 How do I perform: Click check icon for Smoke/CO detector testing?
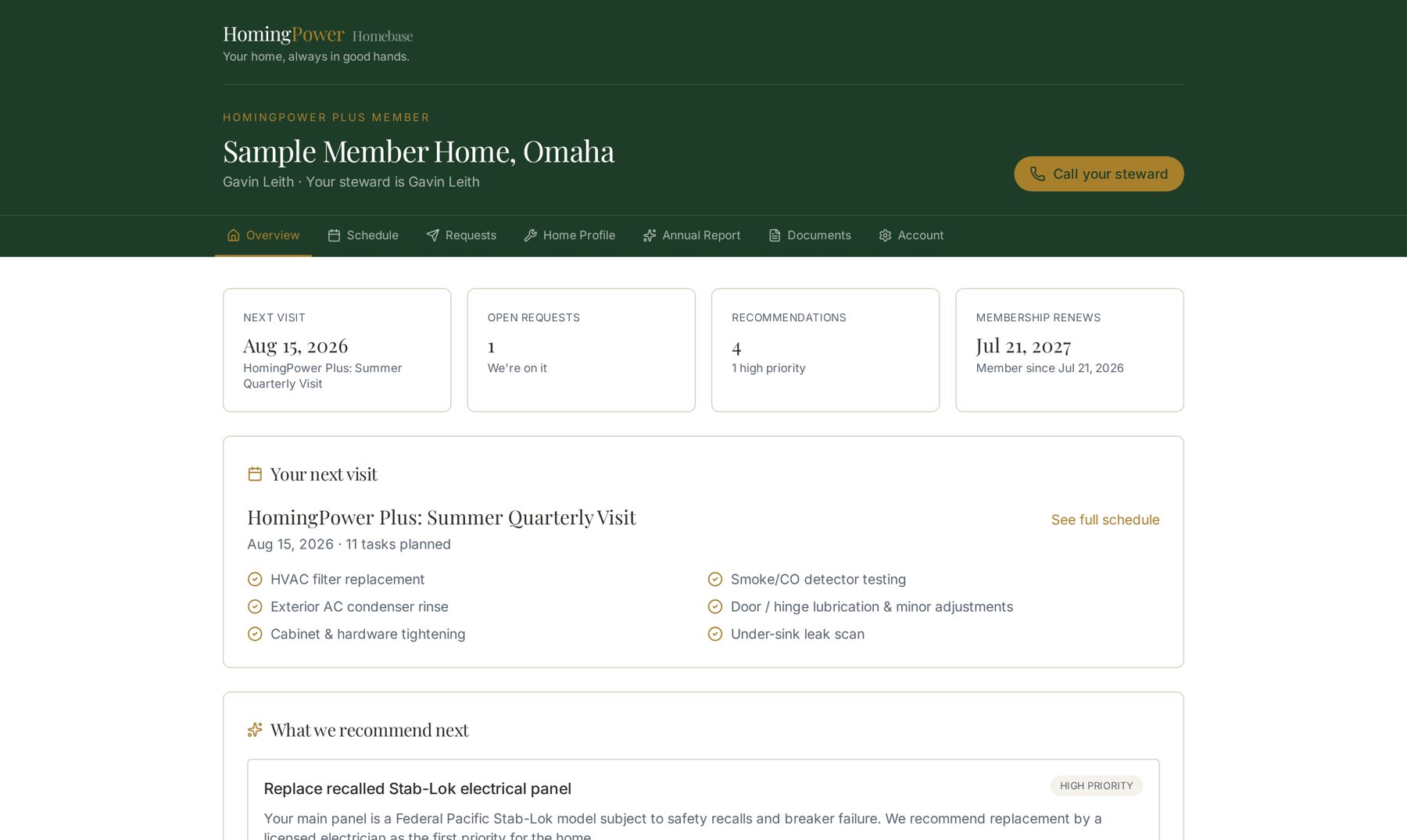pyautogui.click(x=715, y=579)
